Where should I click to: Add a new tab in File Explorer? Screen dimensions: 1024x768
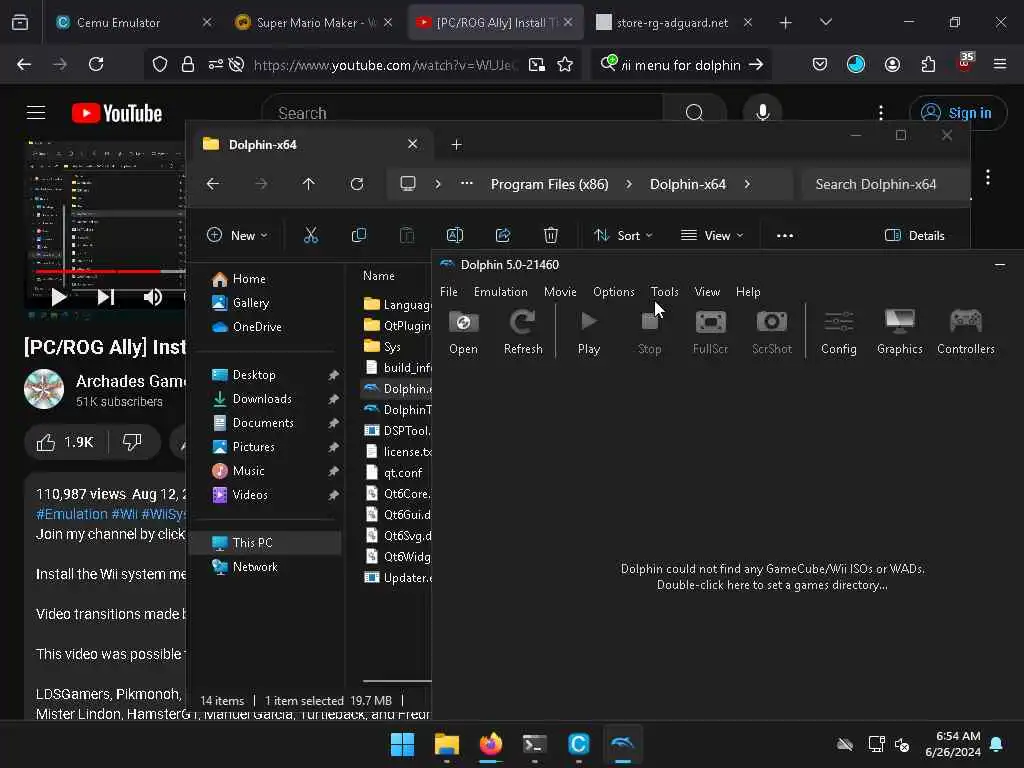click(x=456, y=144)
